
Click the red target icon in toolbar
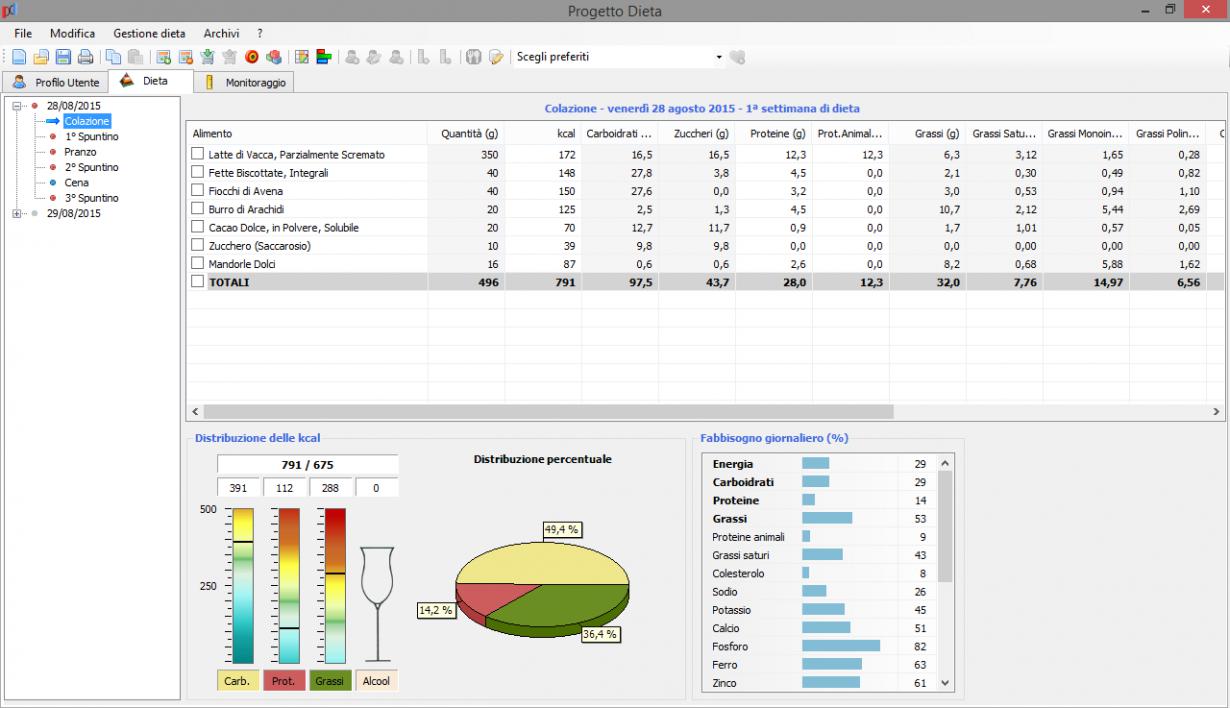(251, 57)
